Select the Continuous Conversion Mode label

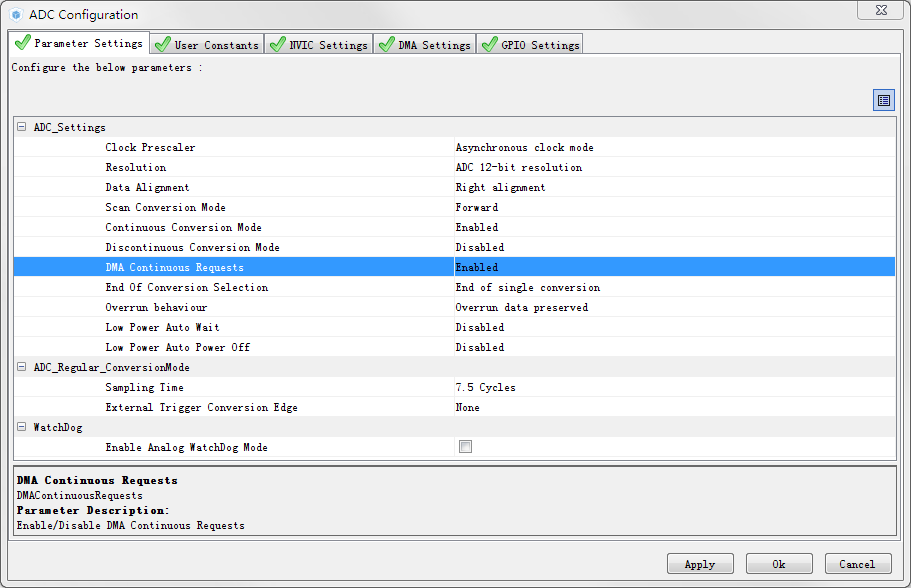tap(183, 227)
